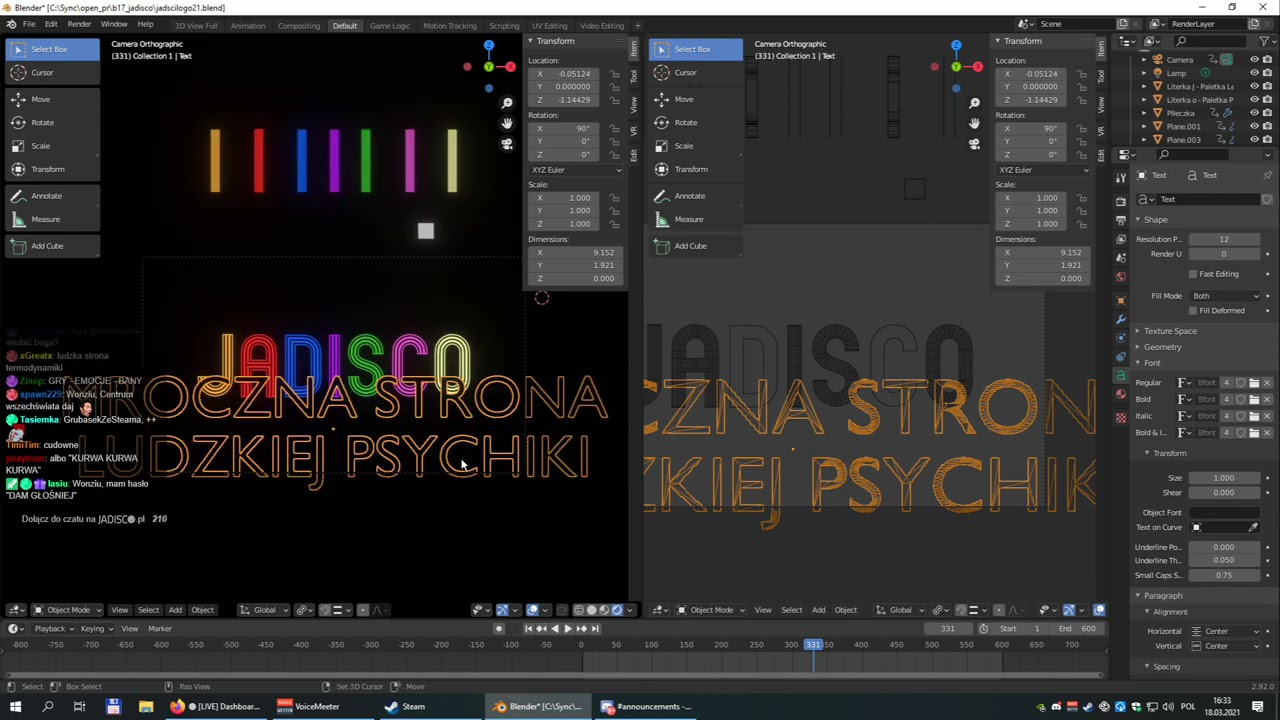Screen dimensions: 1280x720
Task: Open the File menu
Action: coord(29,24)
